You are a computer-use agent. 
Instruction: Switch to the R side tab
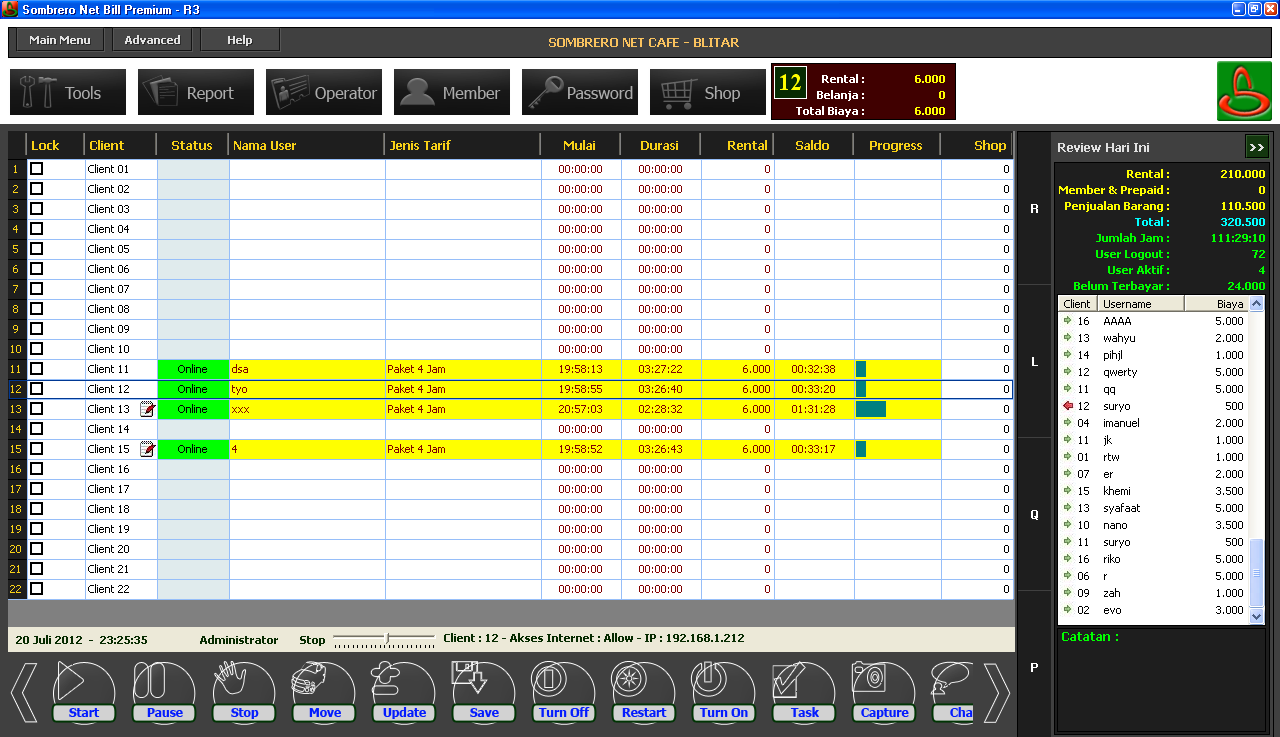[1034, 209]
